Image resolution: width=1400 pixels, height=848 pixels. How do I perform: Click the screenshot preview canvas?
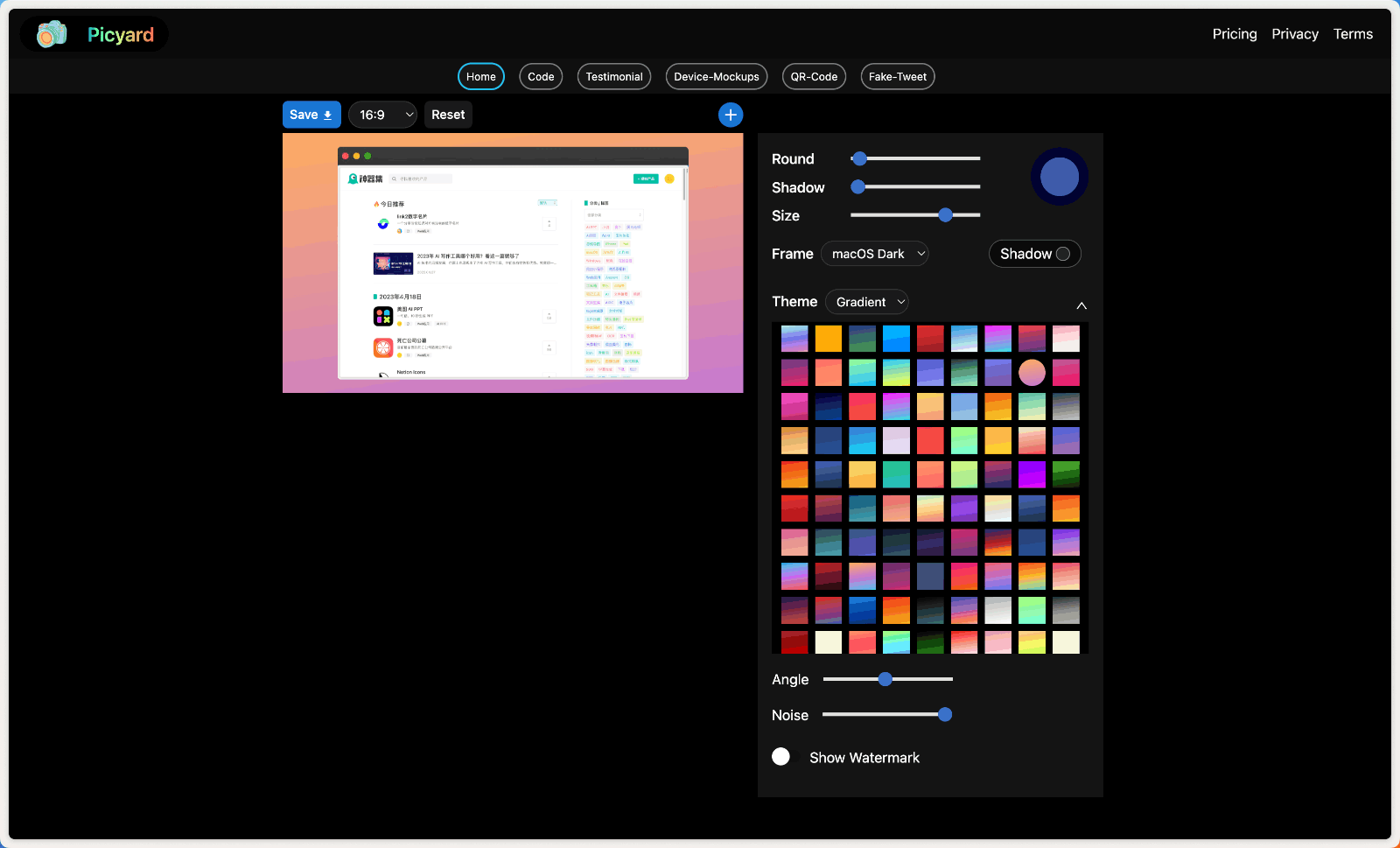click(x=513, y=263)
